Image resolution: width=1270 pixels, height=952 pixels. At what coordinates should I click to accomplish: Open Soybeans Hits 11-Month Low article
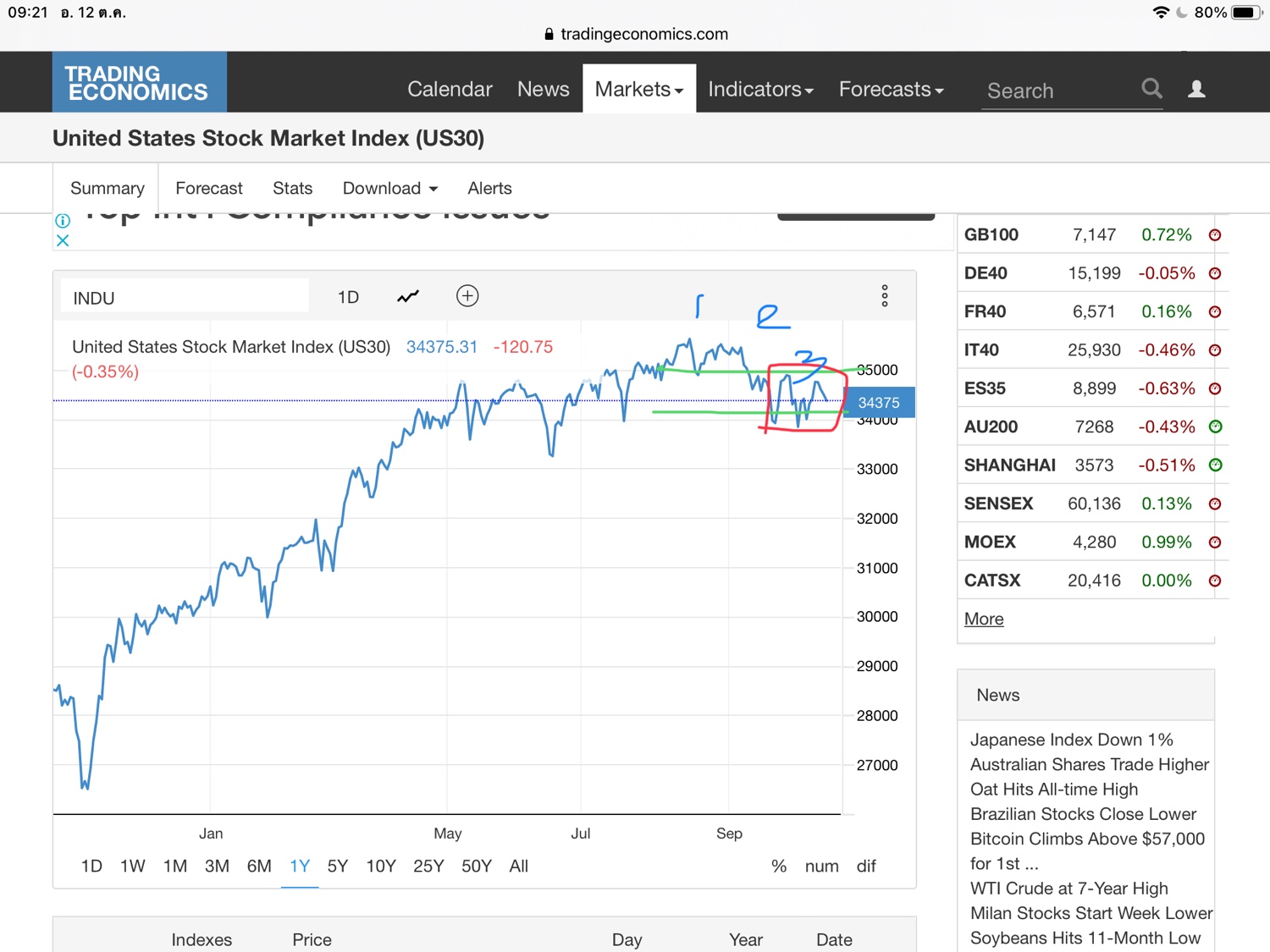(1085, 938)
